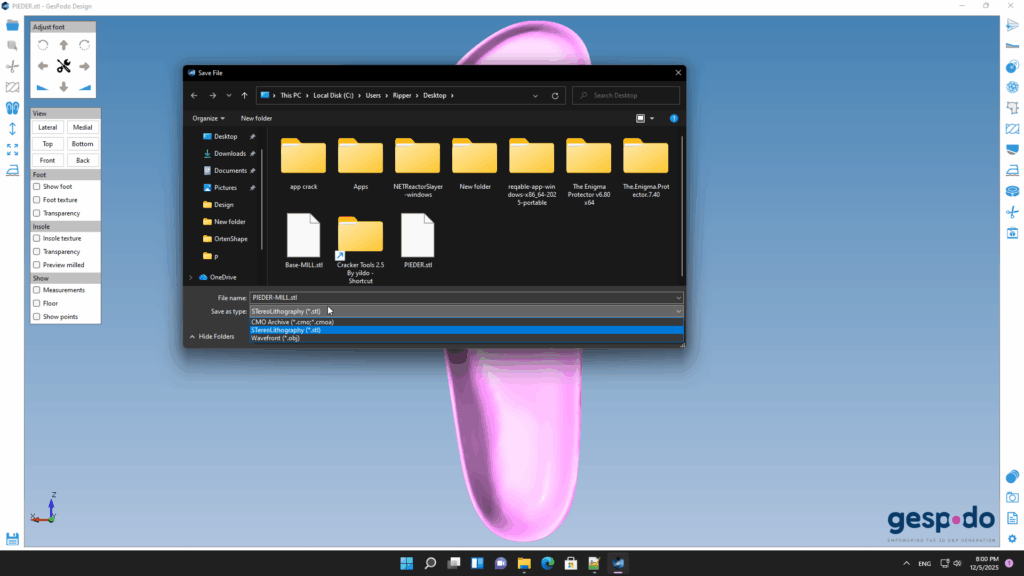Toggle the Floor checkbox

pos(37,303)
